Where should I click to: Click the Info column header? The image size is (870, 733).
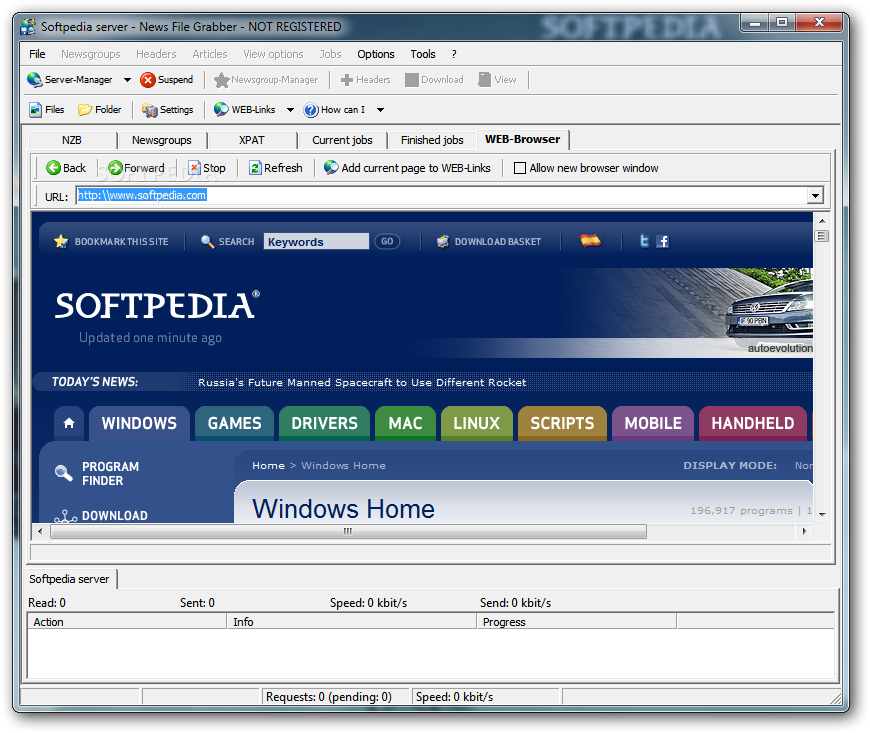[352, 621]
